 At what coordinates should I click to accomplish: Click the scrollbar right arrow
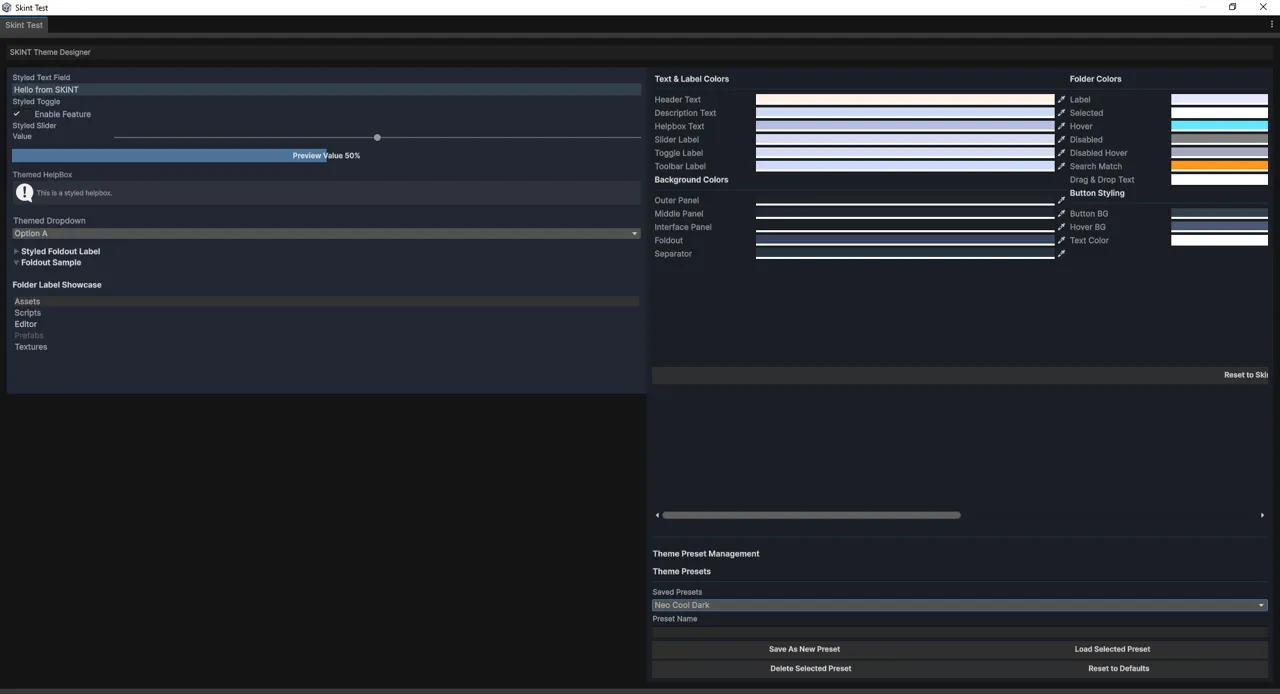pyautogui.click(x=1262, y=515)
